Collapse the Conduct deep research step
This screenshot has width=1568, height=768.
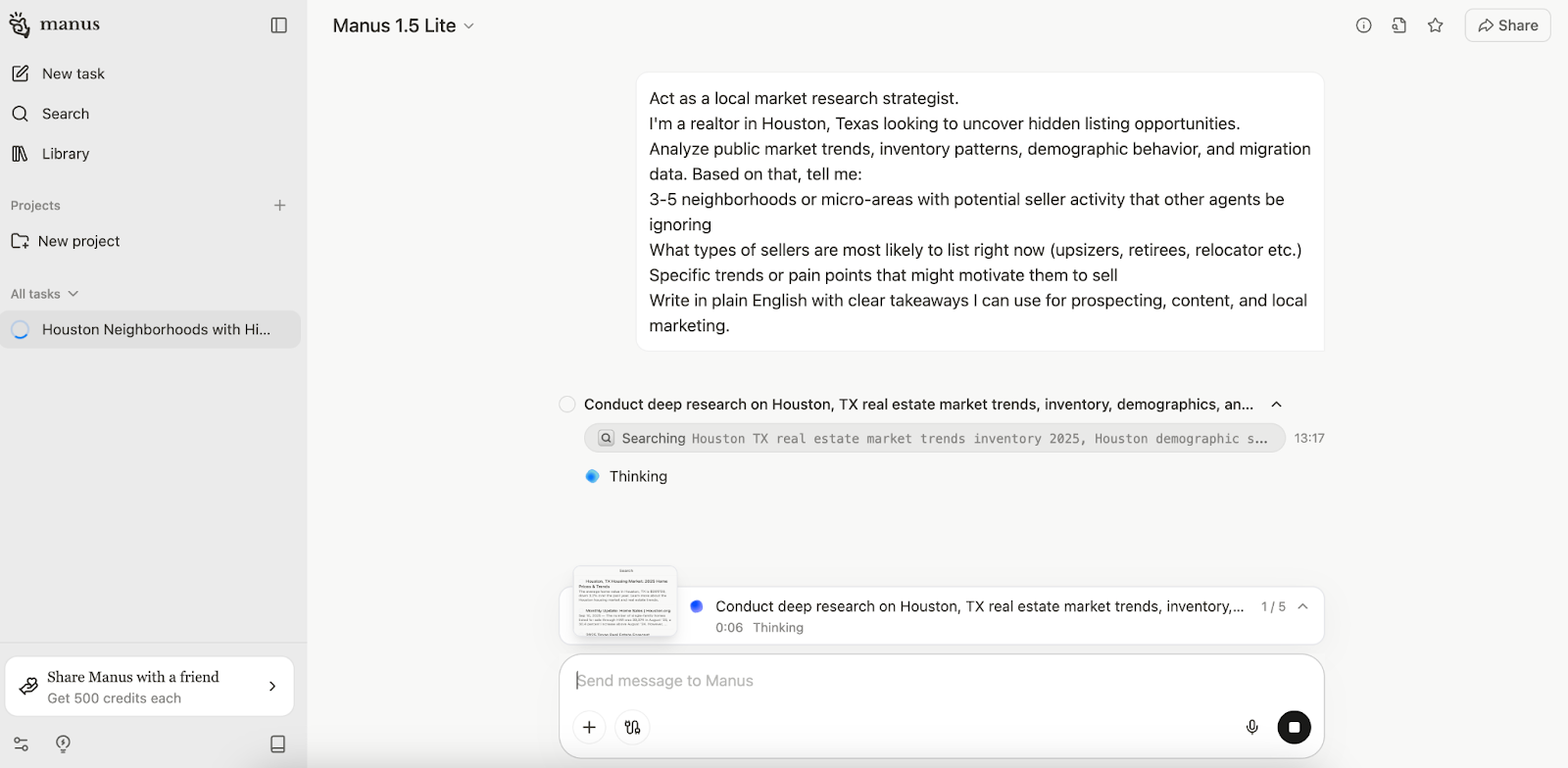pyautogui.click(x=1278, y=404)
